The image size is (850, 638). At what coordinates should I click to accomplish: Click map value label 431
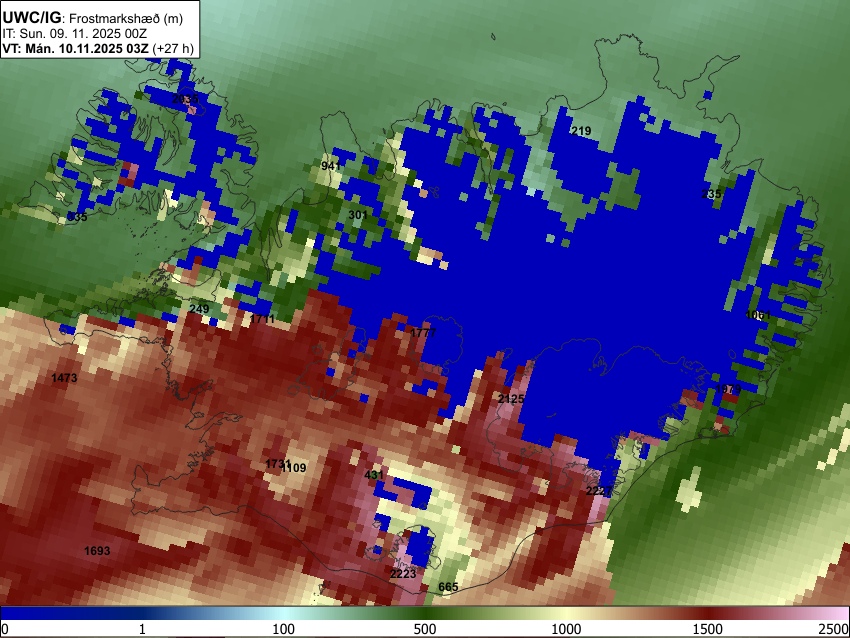374,475
